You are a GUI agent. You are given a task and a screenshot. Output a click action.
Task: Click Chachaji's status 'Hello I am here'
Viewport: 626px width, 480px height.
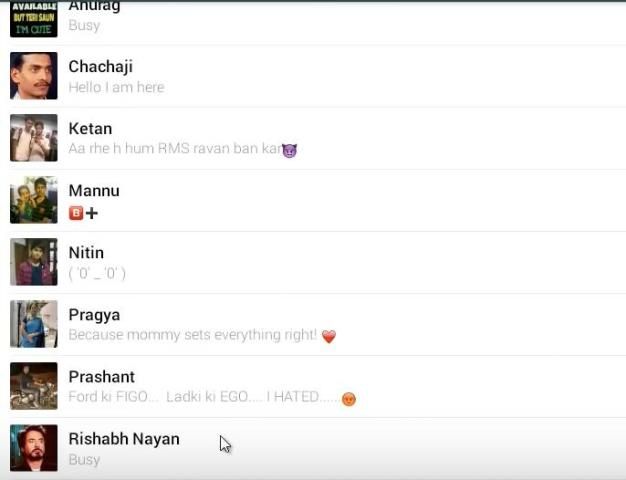coord(116,87)
